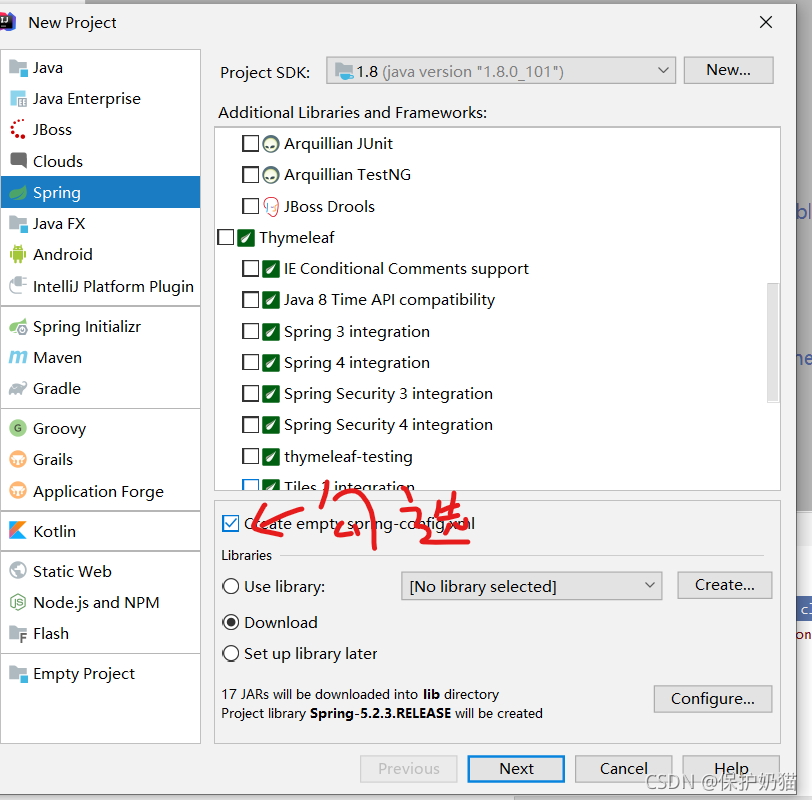Select the Kotlin project type

[100, 531]
